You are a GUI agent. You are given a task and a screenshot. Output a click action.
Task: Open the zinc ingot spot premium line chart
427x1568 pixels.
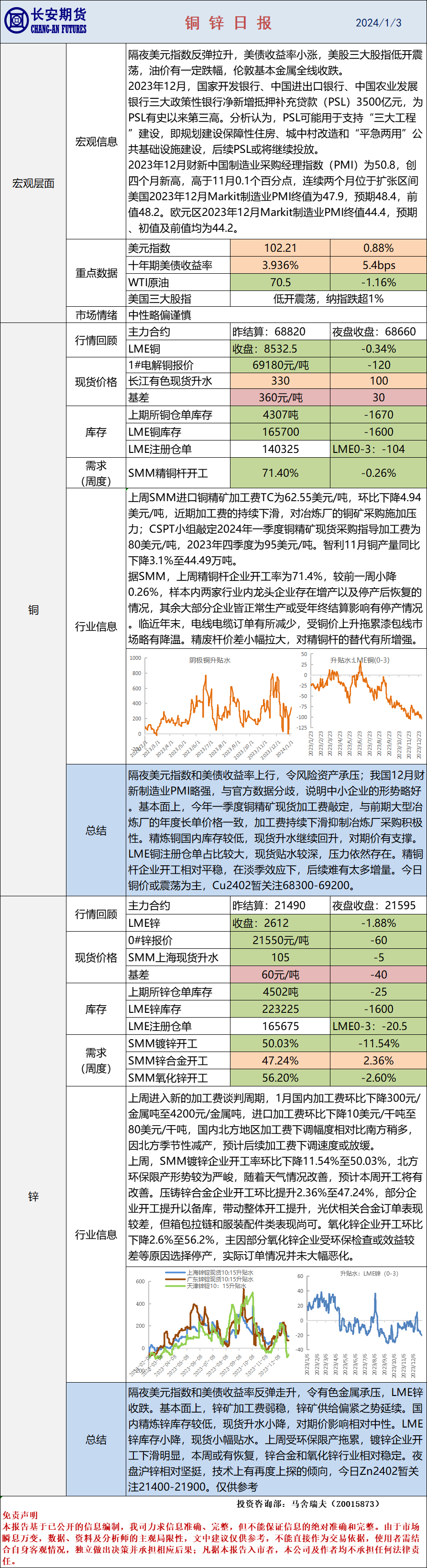tap(211, 1324)
